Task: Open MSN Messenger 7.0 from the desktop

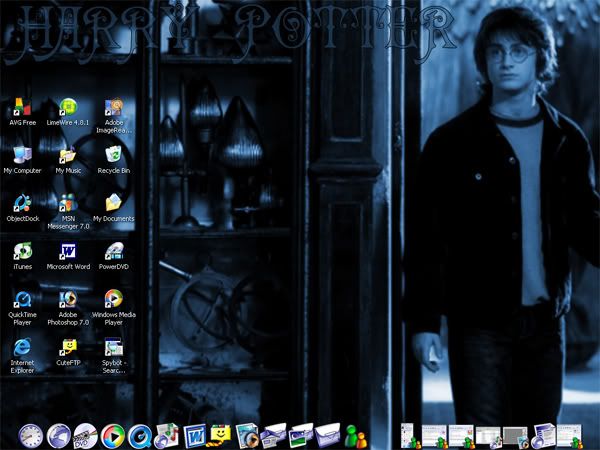Action: tap(68, 212)
